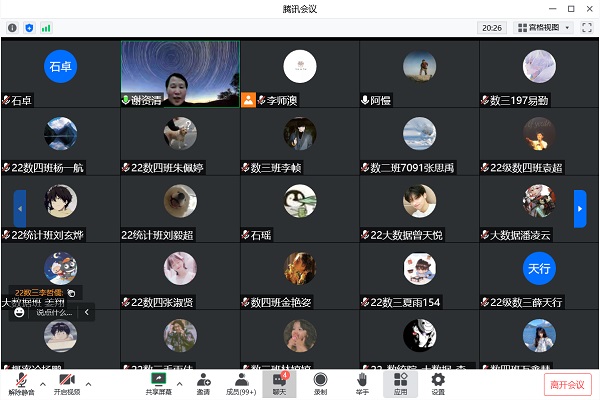Open the chat panel with 4 unread
600x400 pixels.
tap(279, 384)
